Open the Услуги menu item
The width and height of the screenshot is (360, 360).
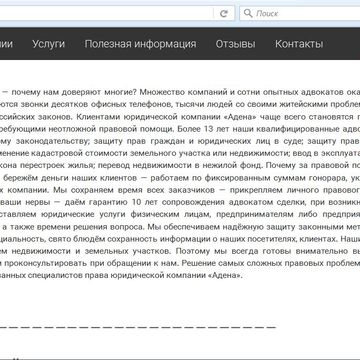[49, 44]
